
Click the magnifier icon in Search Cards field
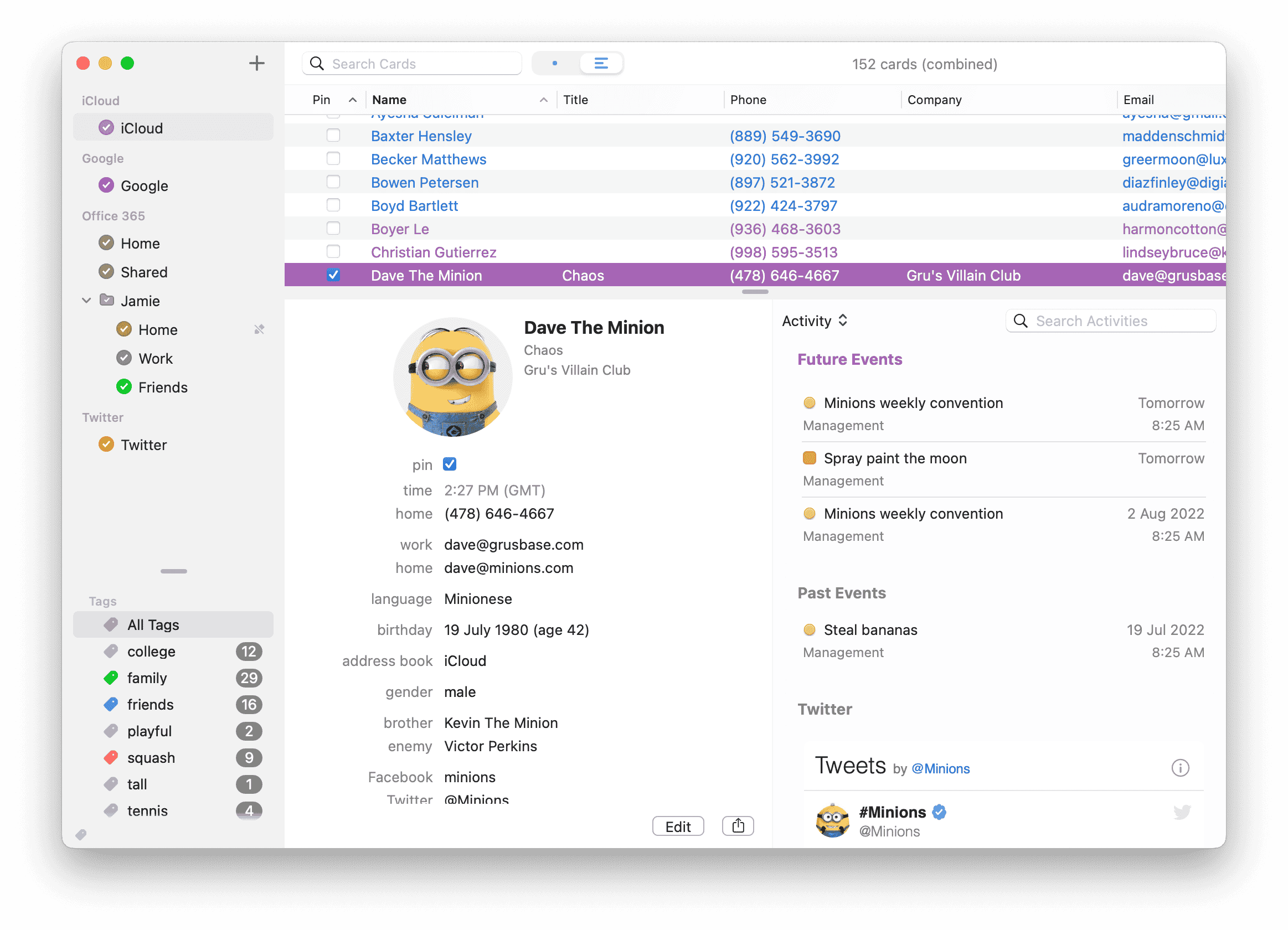point(317,63)
